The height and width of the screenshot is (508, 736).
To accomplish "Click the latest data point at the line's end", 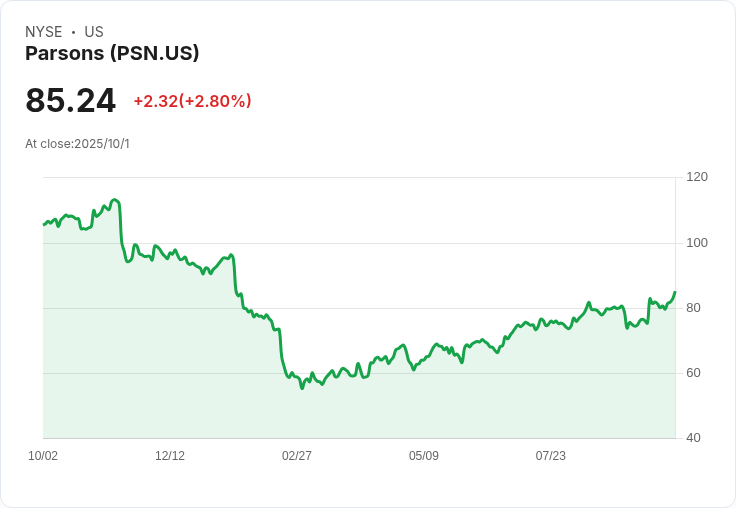I will pos(675,292).
